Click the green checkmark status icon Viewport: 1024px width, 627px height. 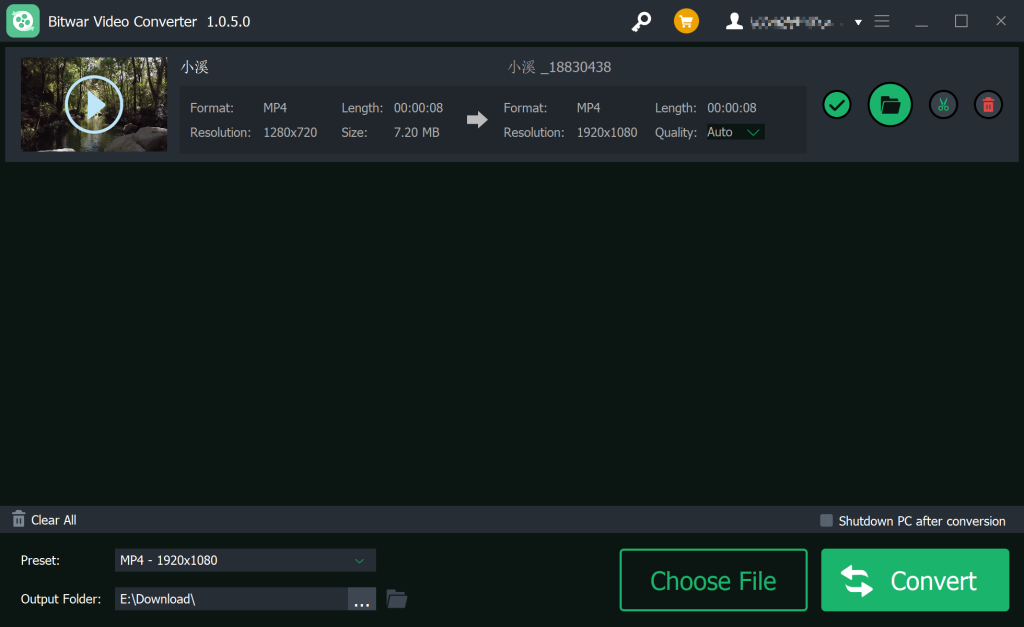(x=837, y=104)
